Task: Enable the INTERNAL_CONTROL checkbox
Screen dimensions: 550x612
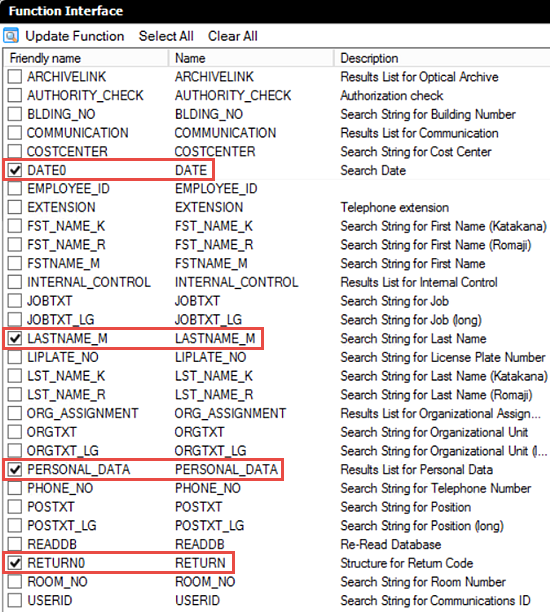Action: 15,282
